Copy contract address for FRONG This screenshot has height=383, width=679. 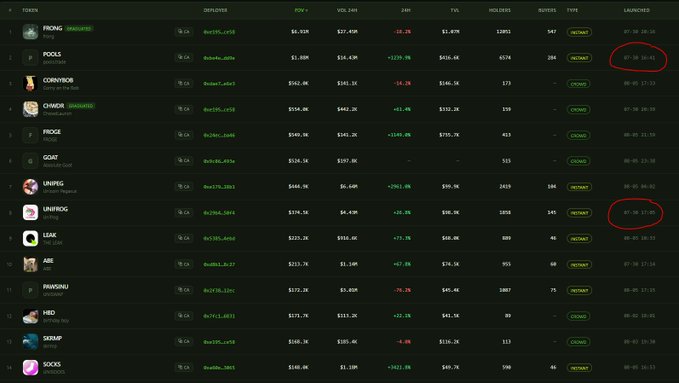pyautogui.click(x=184, y=32)
